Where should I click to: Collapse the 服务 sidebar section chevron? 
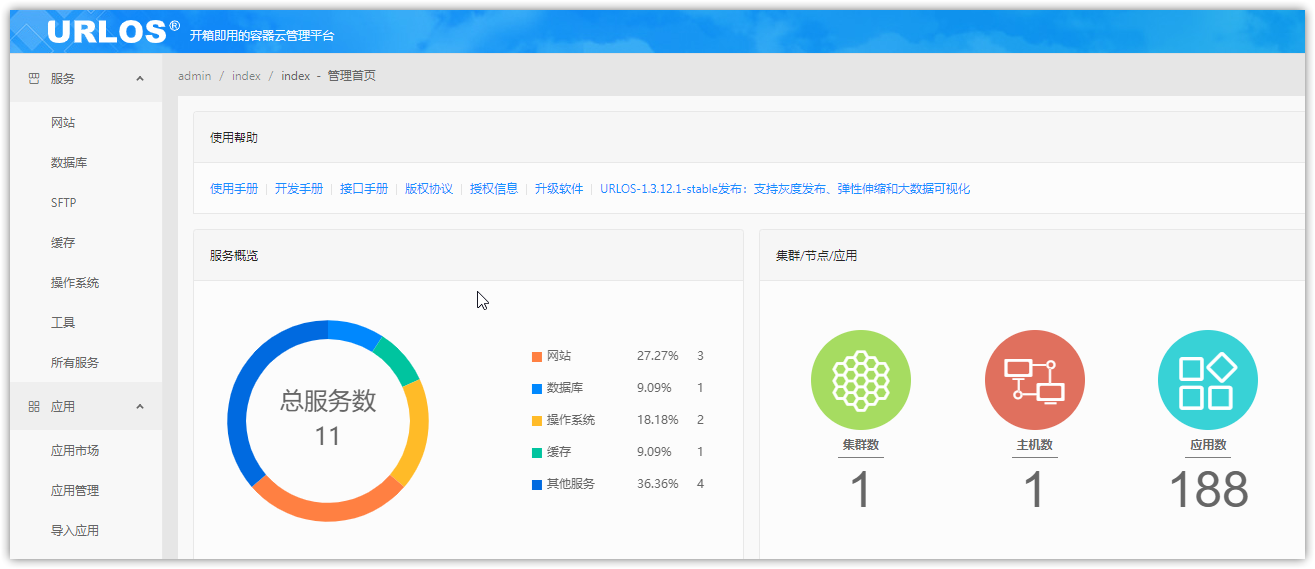(x=140, y=78)
